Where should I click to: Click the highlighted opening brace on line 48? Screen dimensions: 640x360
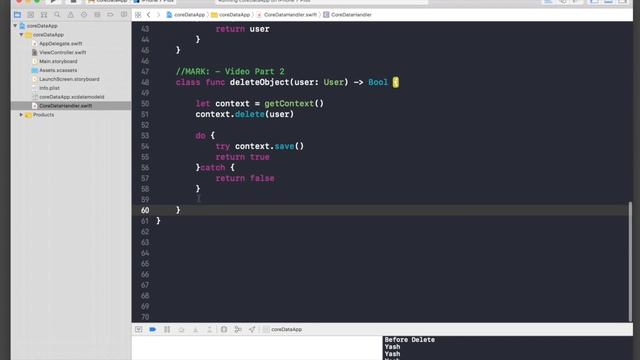396,82
